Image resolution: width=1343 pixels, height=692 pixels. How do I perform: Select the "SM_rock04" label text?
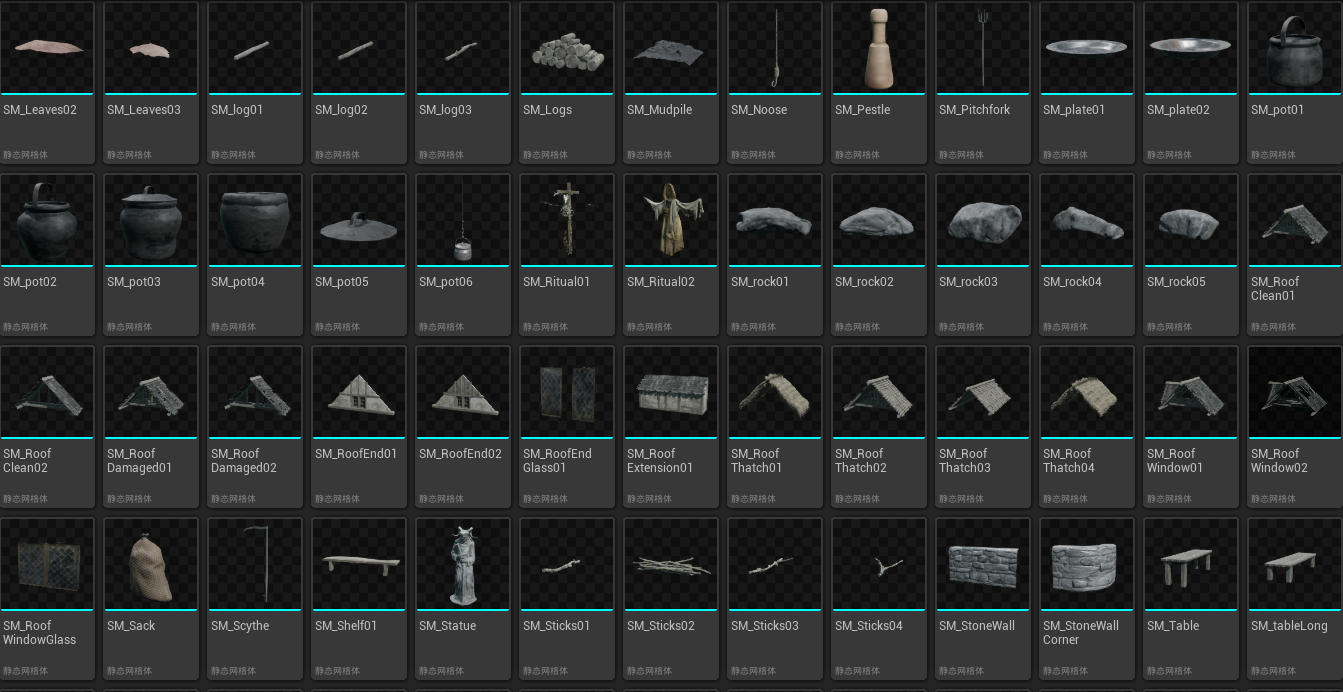[x=1072, y=282]
